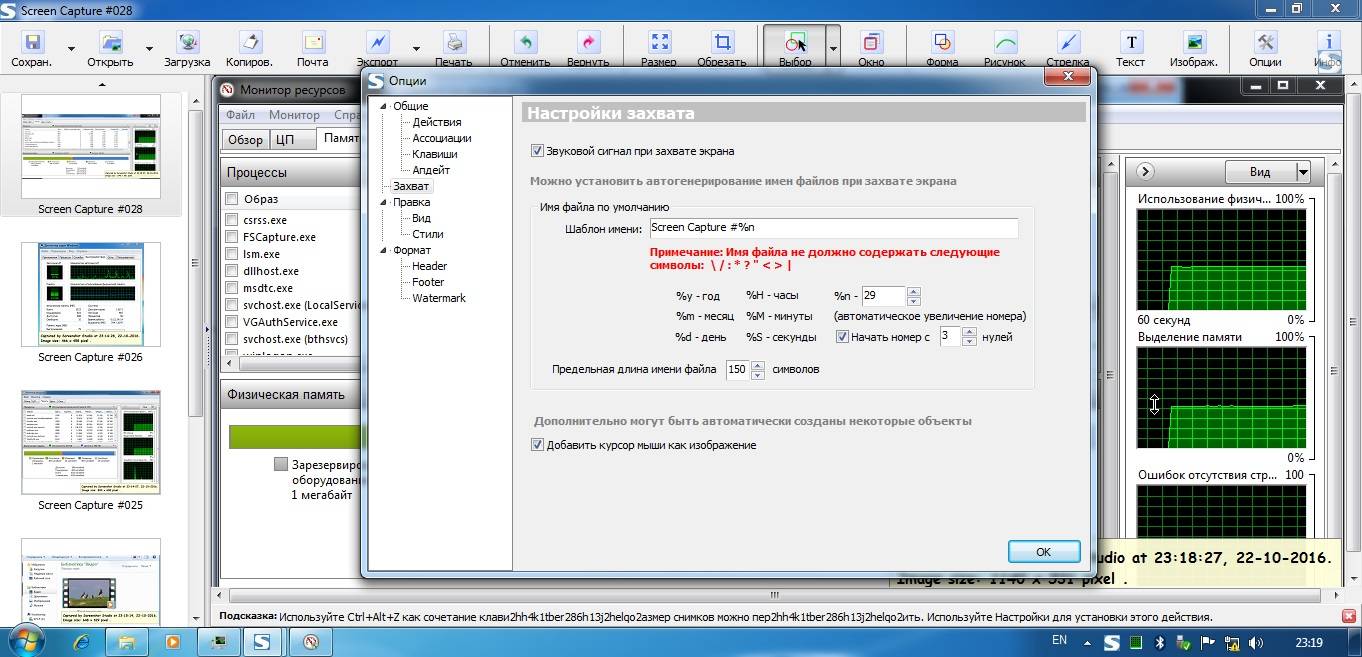Click the Форма (Shape) tool icon
The height and width of the screenshot is (657, 1362).
click(x=942, y=43)
